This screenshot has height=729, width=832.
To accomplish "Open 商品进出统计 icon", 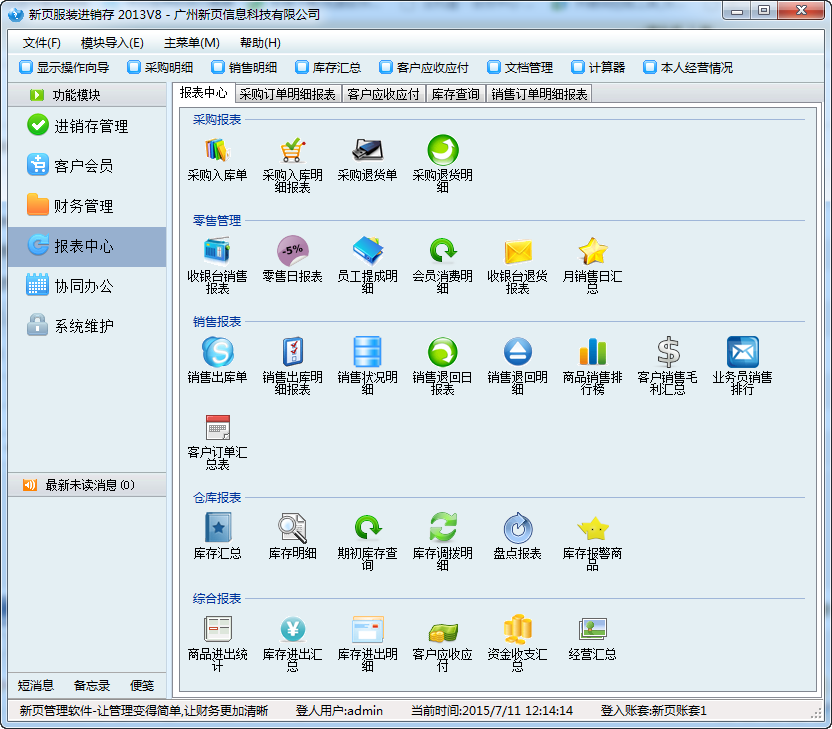I will (x=218, y=629).
